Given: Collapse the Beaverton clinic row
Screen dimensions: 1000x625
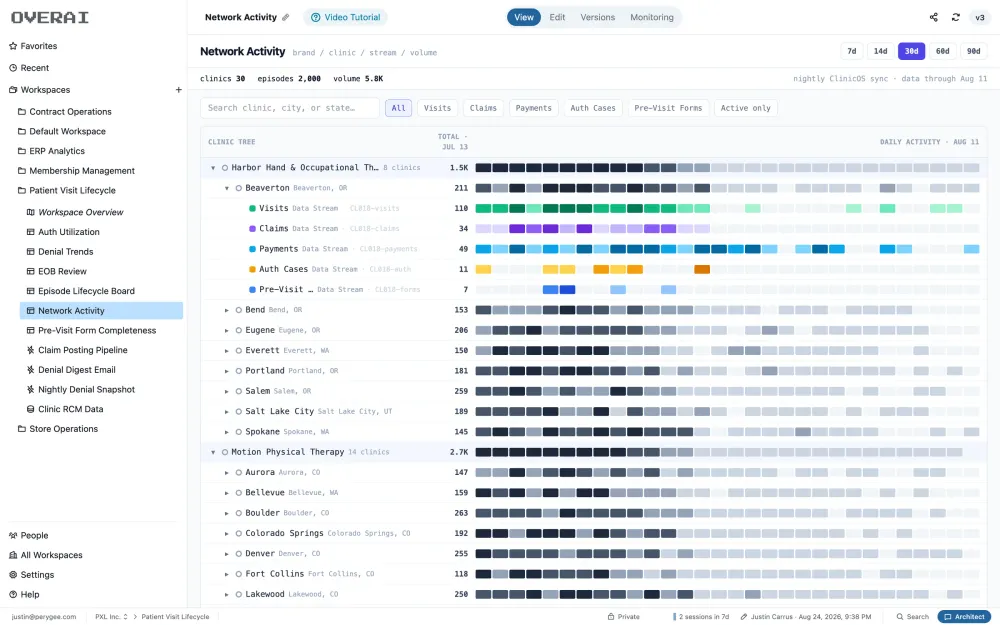Looking at the screenshot, I should (x=226, y=188).
